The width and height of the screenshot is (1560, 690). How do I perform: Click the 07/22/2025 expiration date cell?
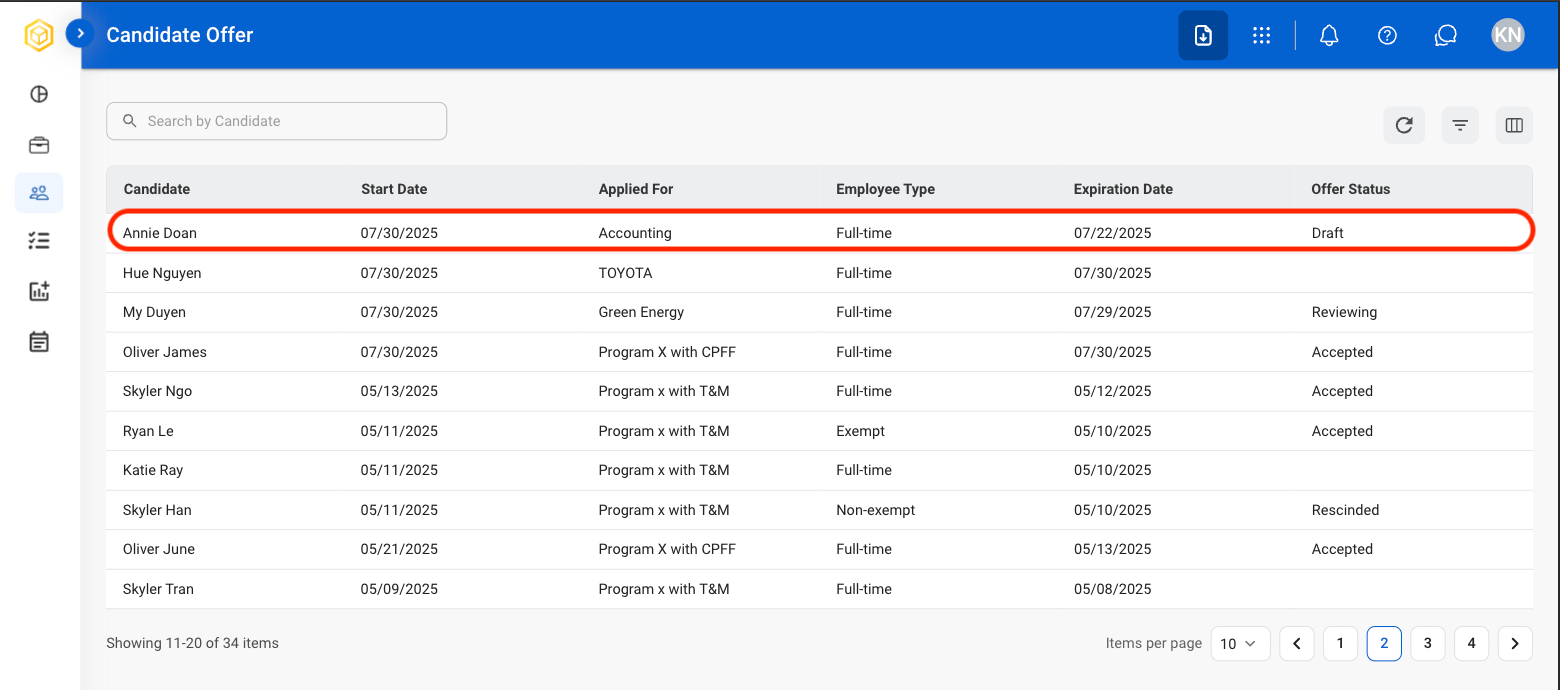click(x=1113, y=233)
